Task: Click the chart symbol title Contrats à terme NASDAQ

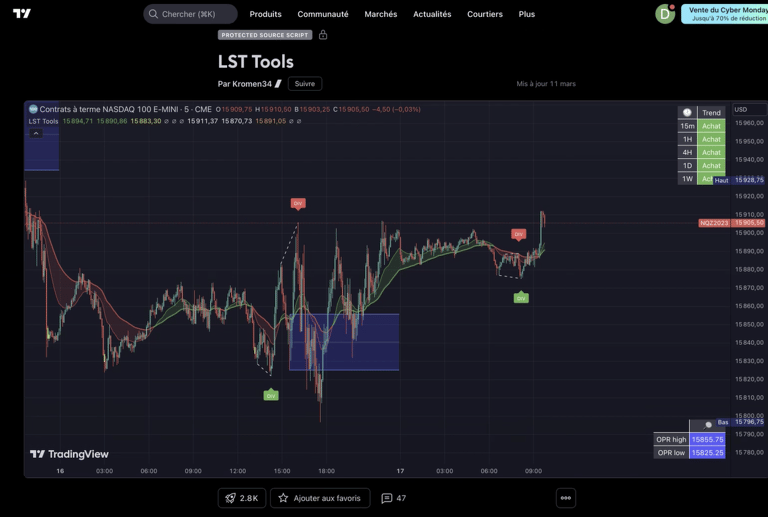Action: coord(125,109)
